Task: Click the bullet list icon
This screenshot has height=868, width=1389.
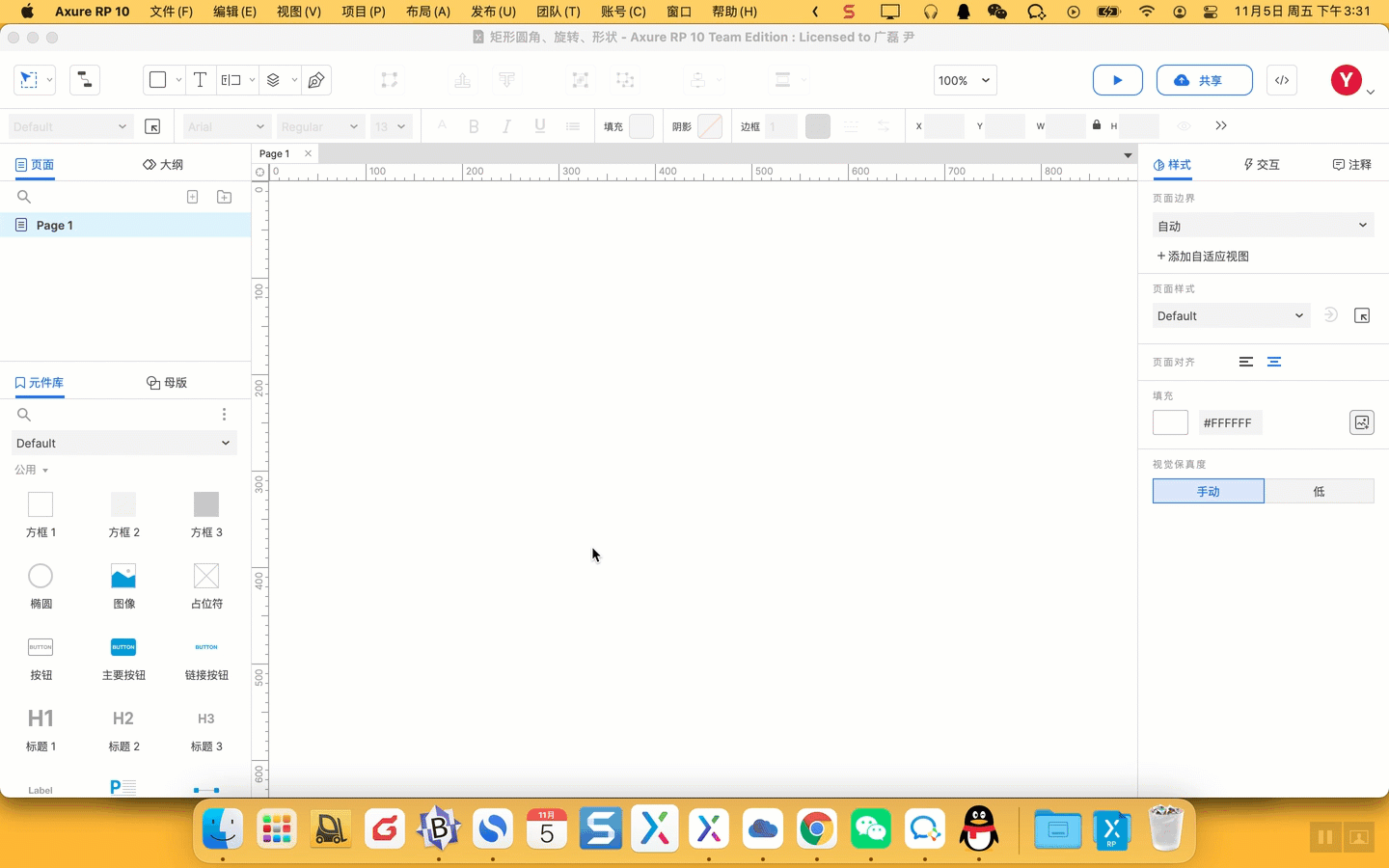Action: click(x=573, y=126)
